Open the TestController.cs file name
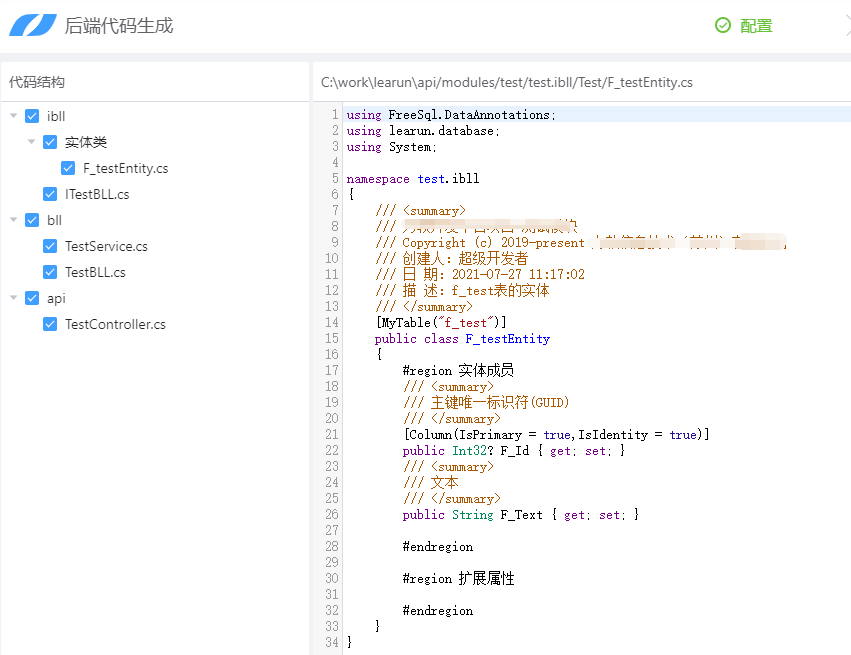The image size is (851, 655). pos(115,324)
